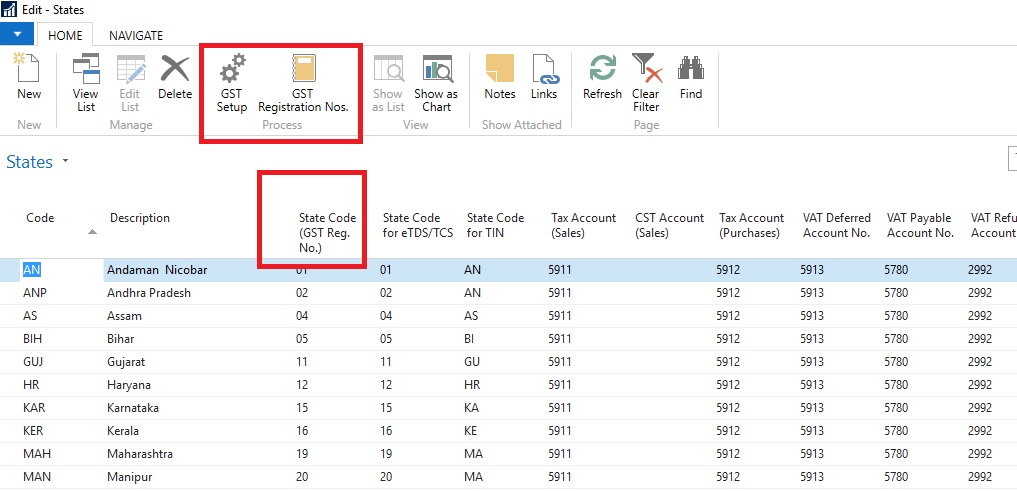This screenshot has height=491, width=1017.
Task: Click VAT Deferred Account No. header
Action: tap(836, 225)
